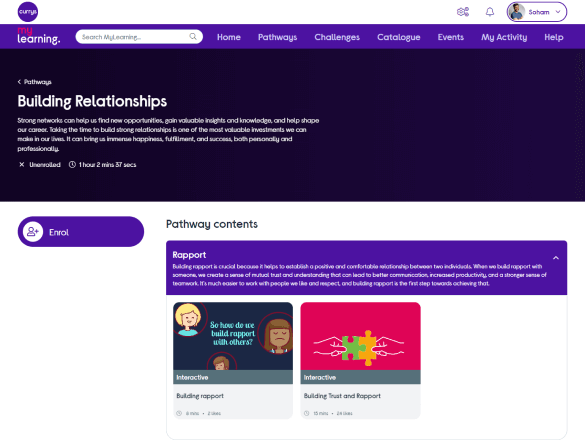Collapse the Rapport section
This screenshot has width=585, height=446.
tap(556, 258)
